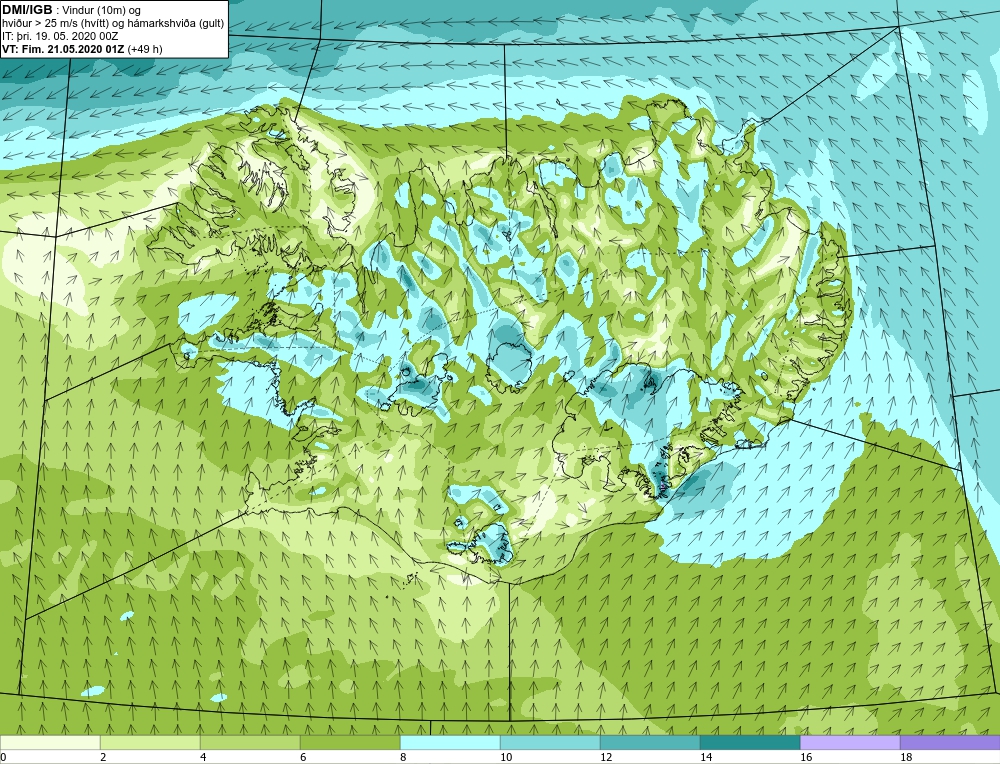Click the scale label '18'
The height and width of the screenshot is (764, 1000).
[906, 757]
